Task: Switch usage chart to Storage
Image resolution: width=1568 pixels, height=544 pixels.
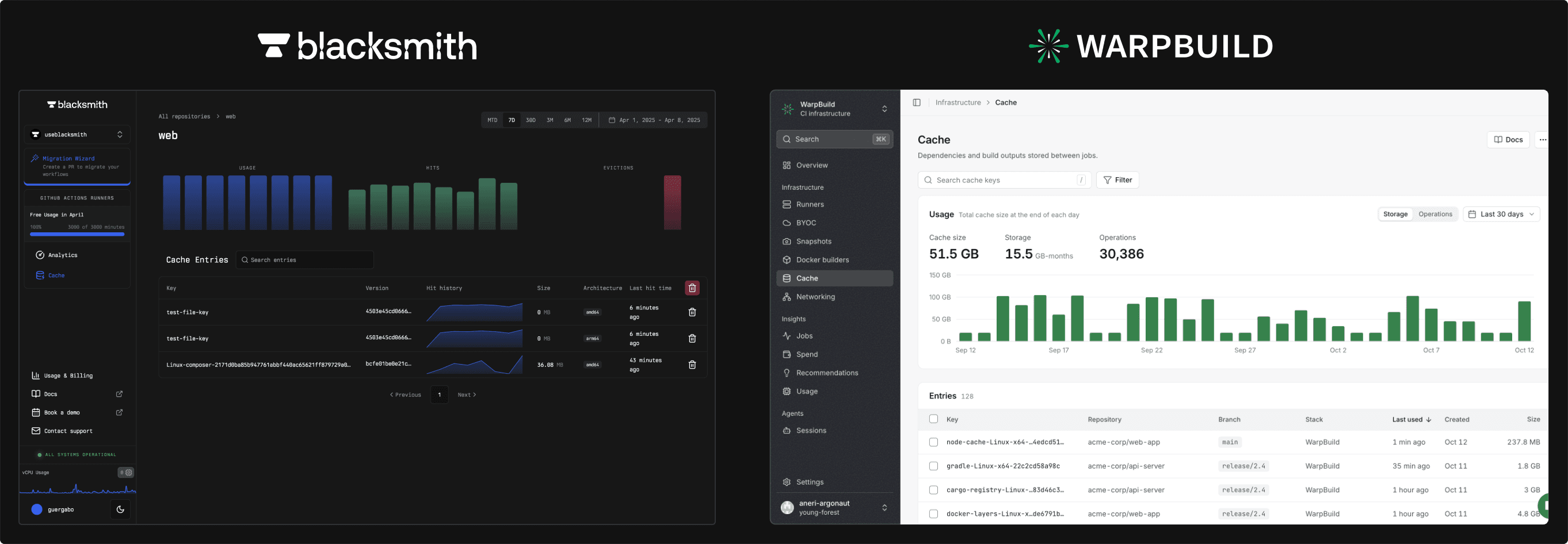Action: [1395, 215]
